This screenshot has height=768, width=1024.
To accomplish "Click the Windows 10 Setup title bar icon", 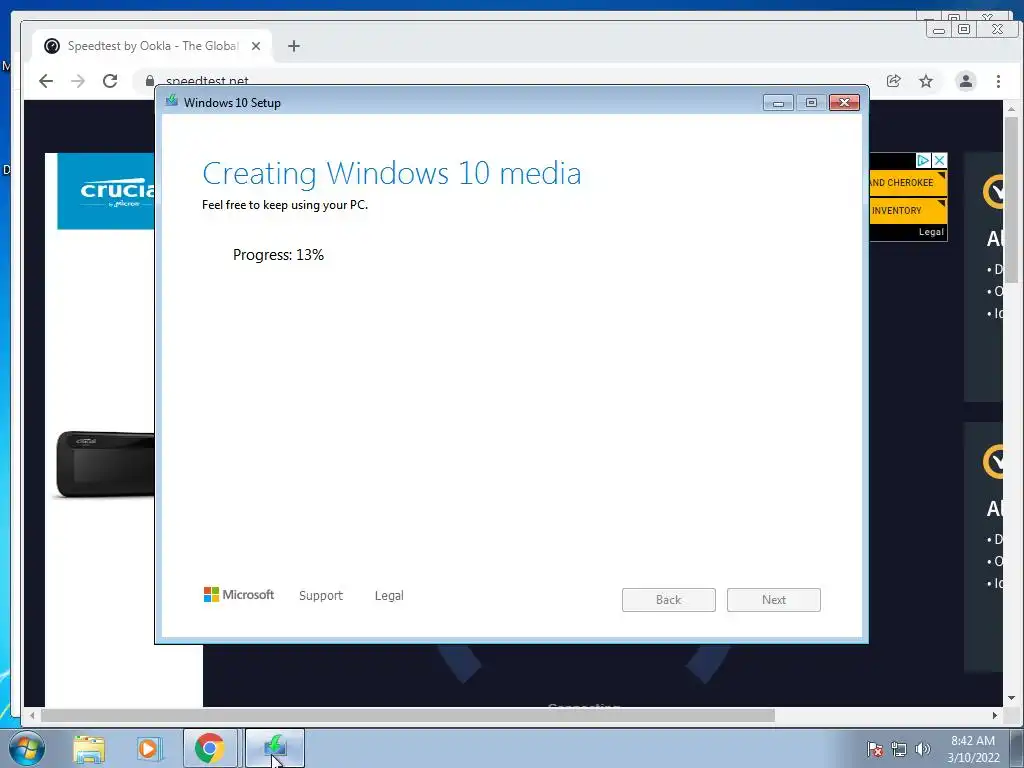I will coord(172,101).
